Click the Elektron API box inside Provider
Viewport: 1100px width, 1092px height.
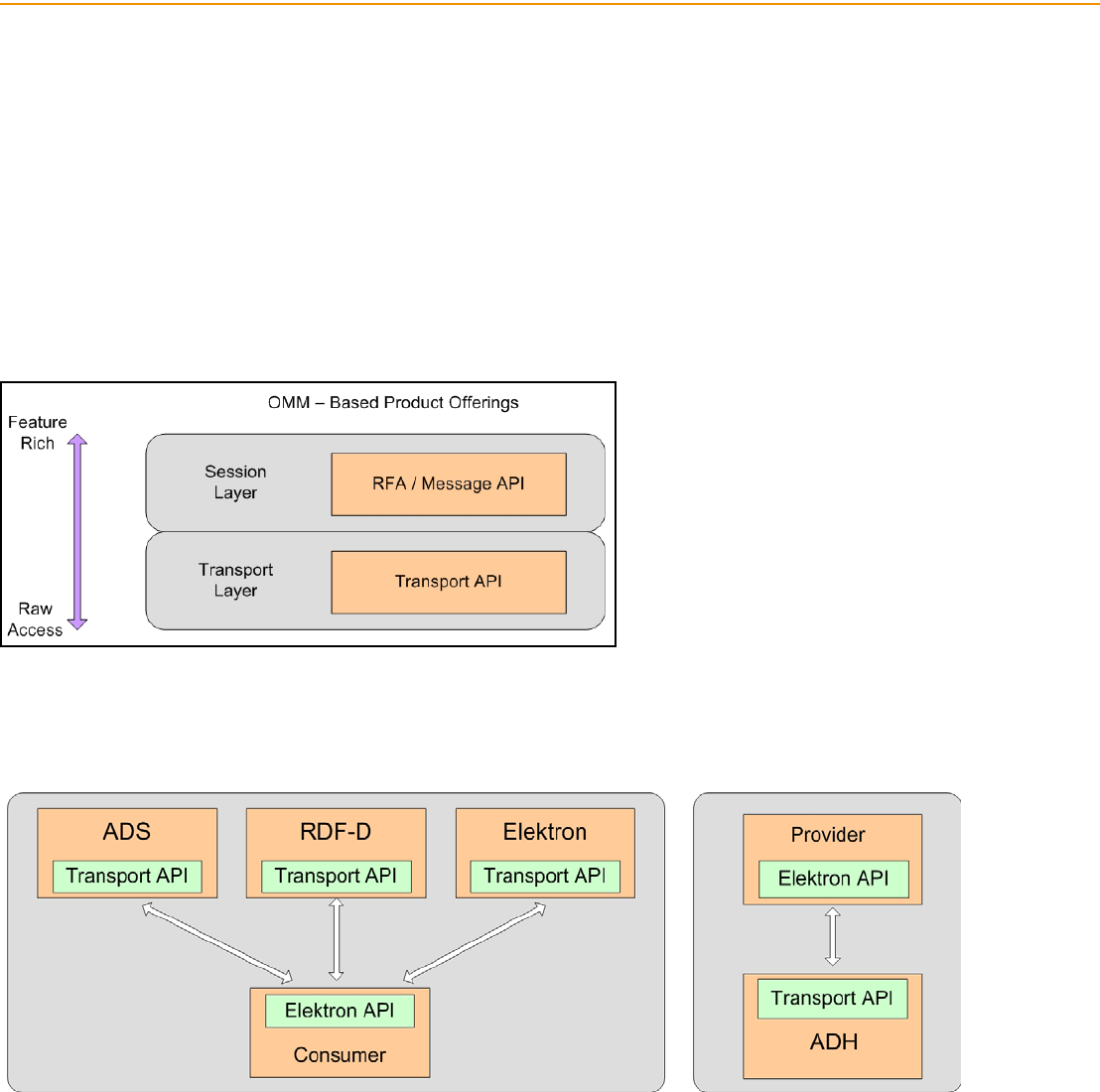pos(833,879)
